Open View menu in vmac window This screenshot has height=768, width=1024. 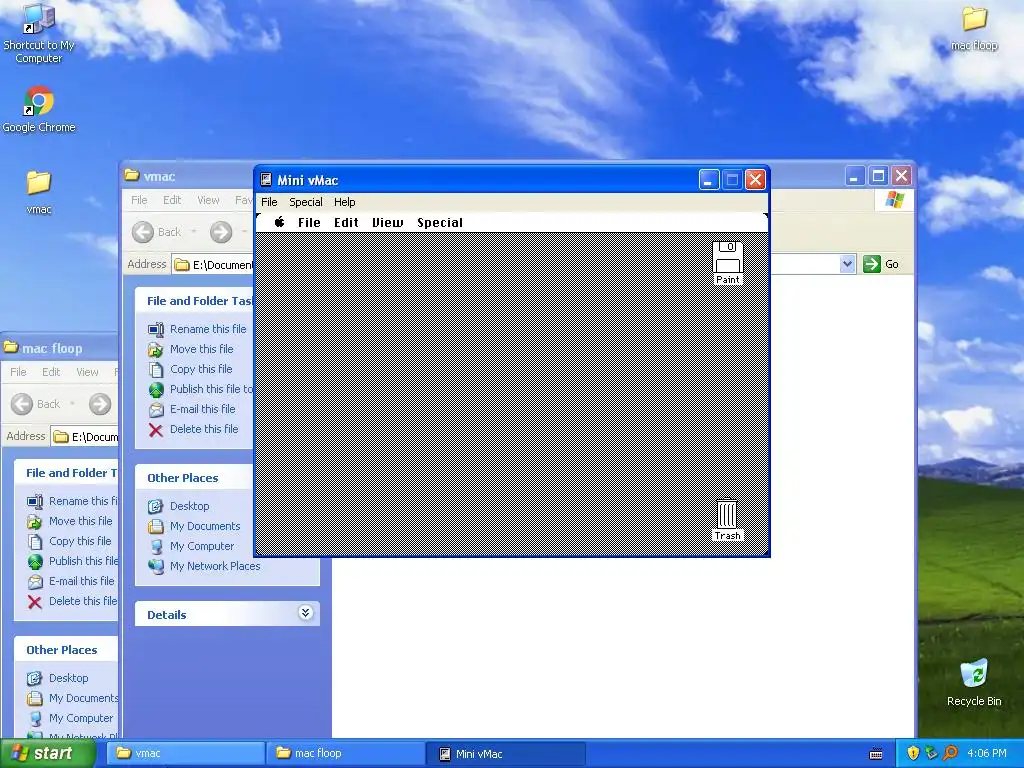coord(208,200)
